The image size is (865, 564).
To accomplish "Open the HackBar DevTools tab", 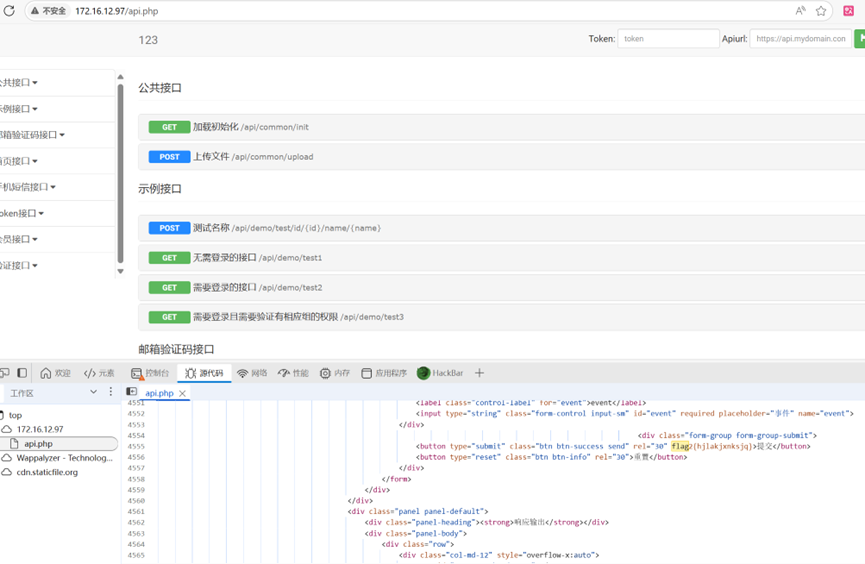I will point(440,373).
